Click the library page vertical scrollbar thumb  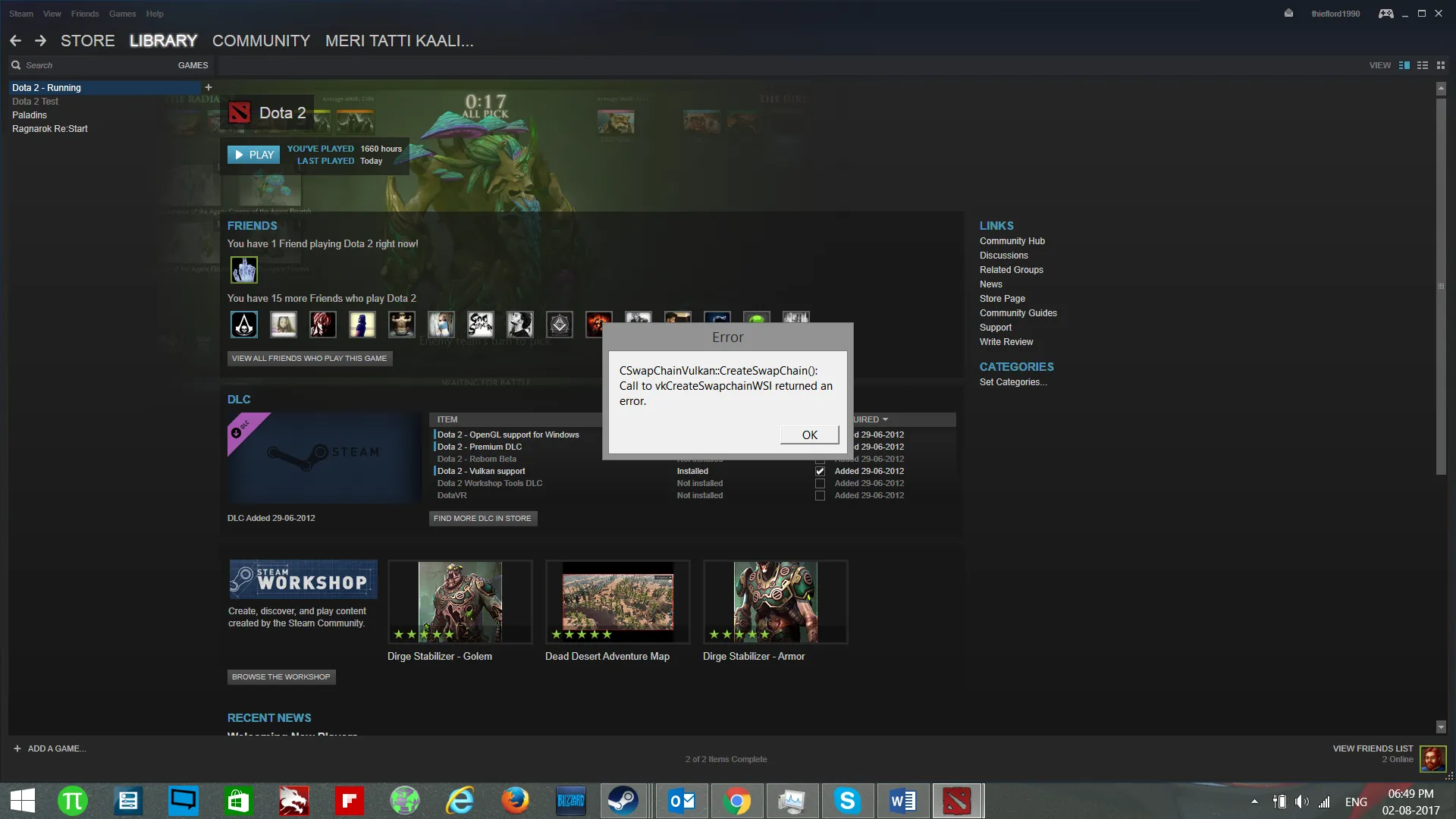(x=1441, y=286)
